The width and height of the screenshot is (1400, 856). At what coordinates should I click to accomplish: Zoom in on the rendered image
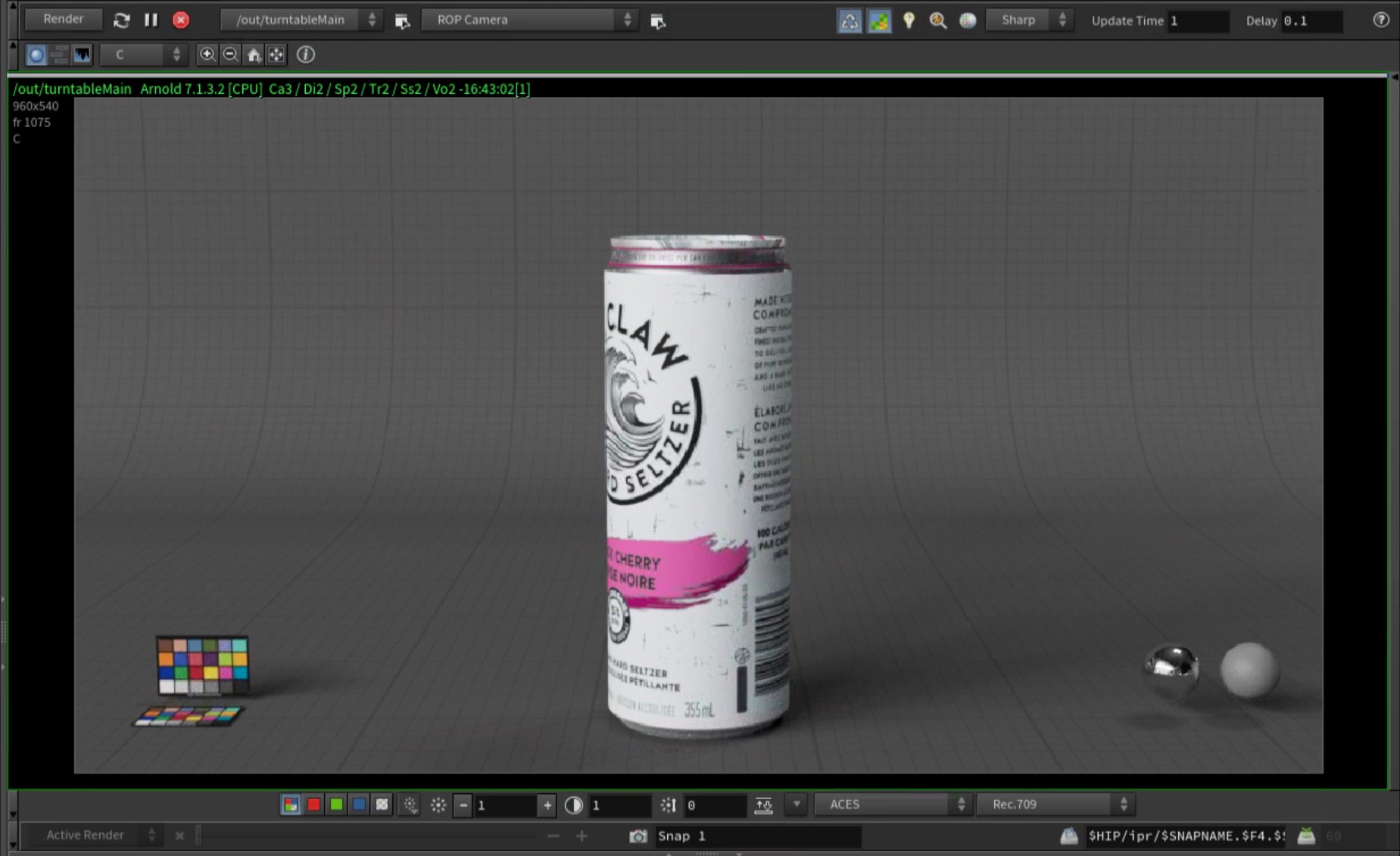[207, 54]
